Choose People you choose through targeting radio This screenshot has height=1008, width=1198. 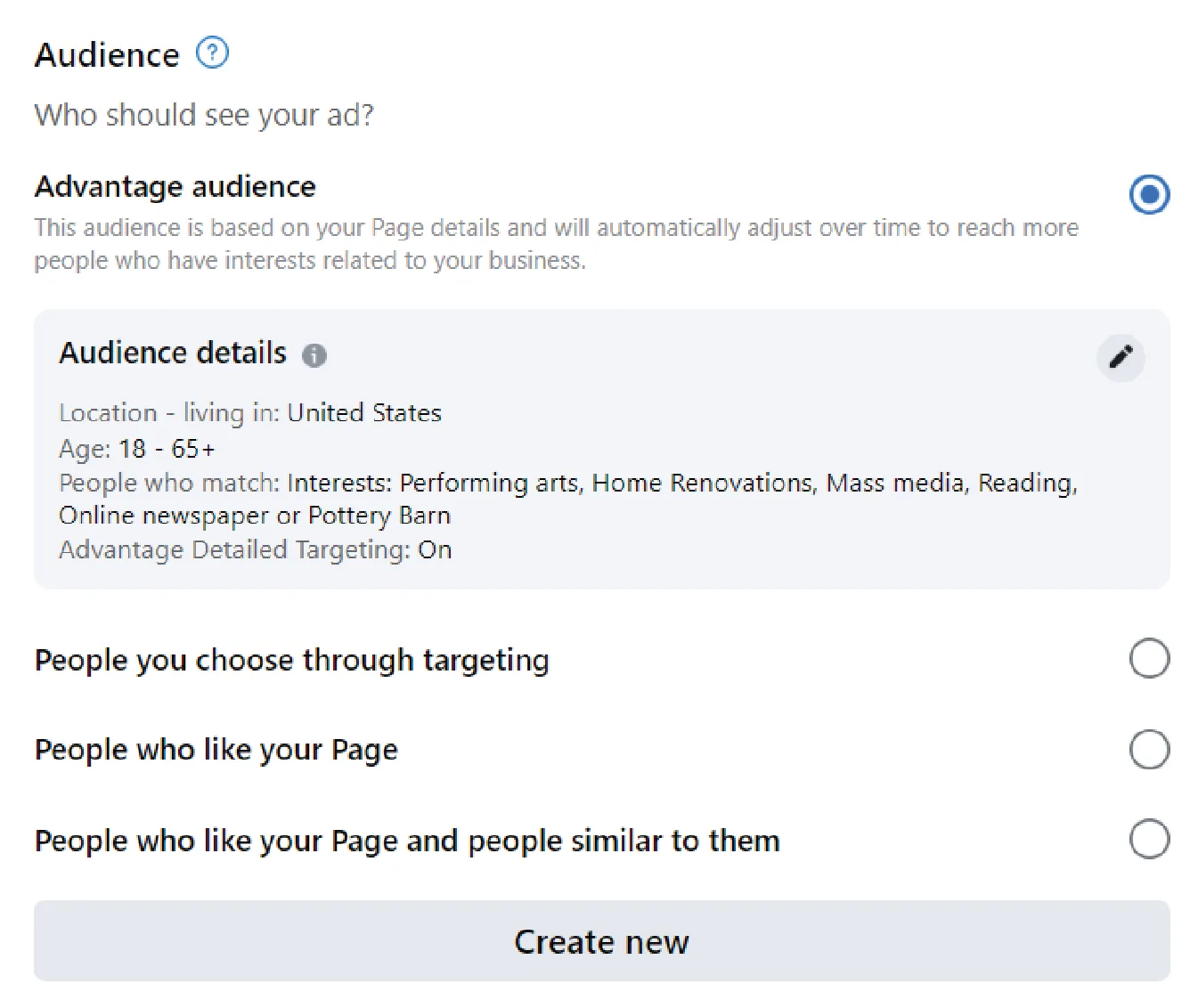click(x=1149, y=659)
